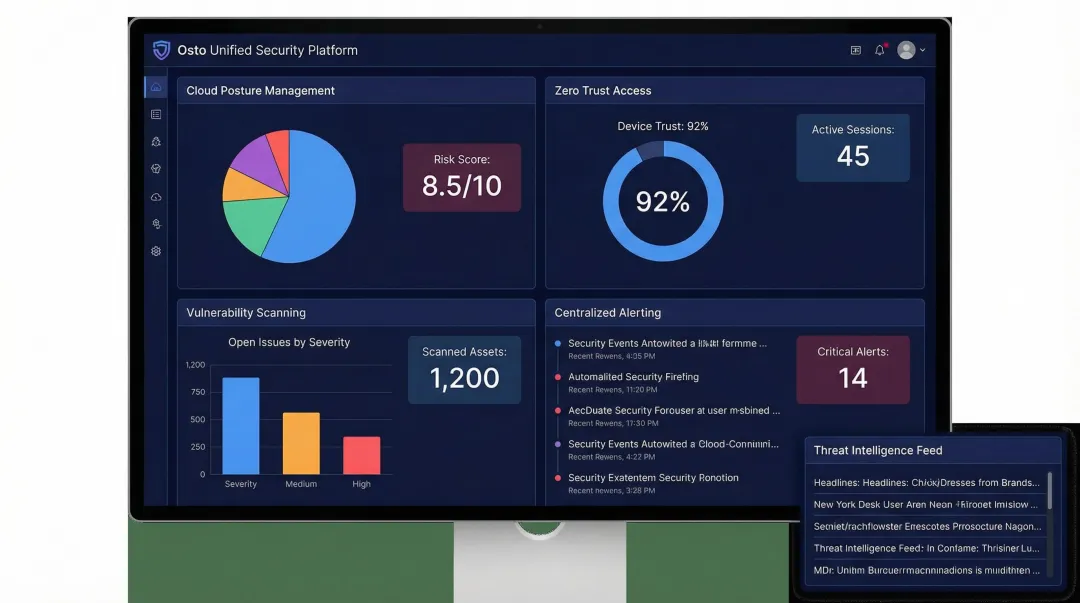
Task: Open the notification bell with red badge
Action: (879, 49)
